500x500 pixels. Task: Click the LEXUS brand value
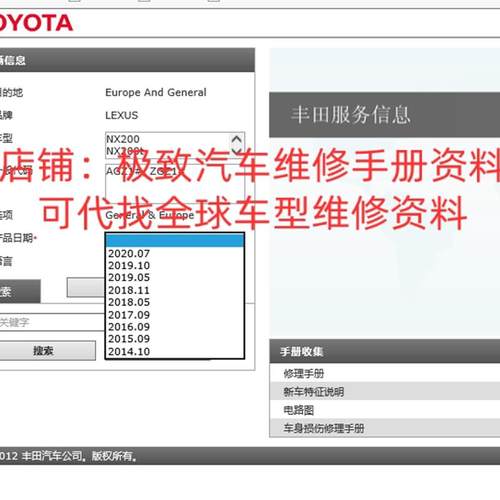(122, 115)
